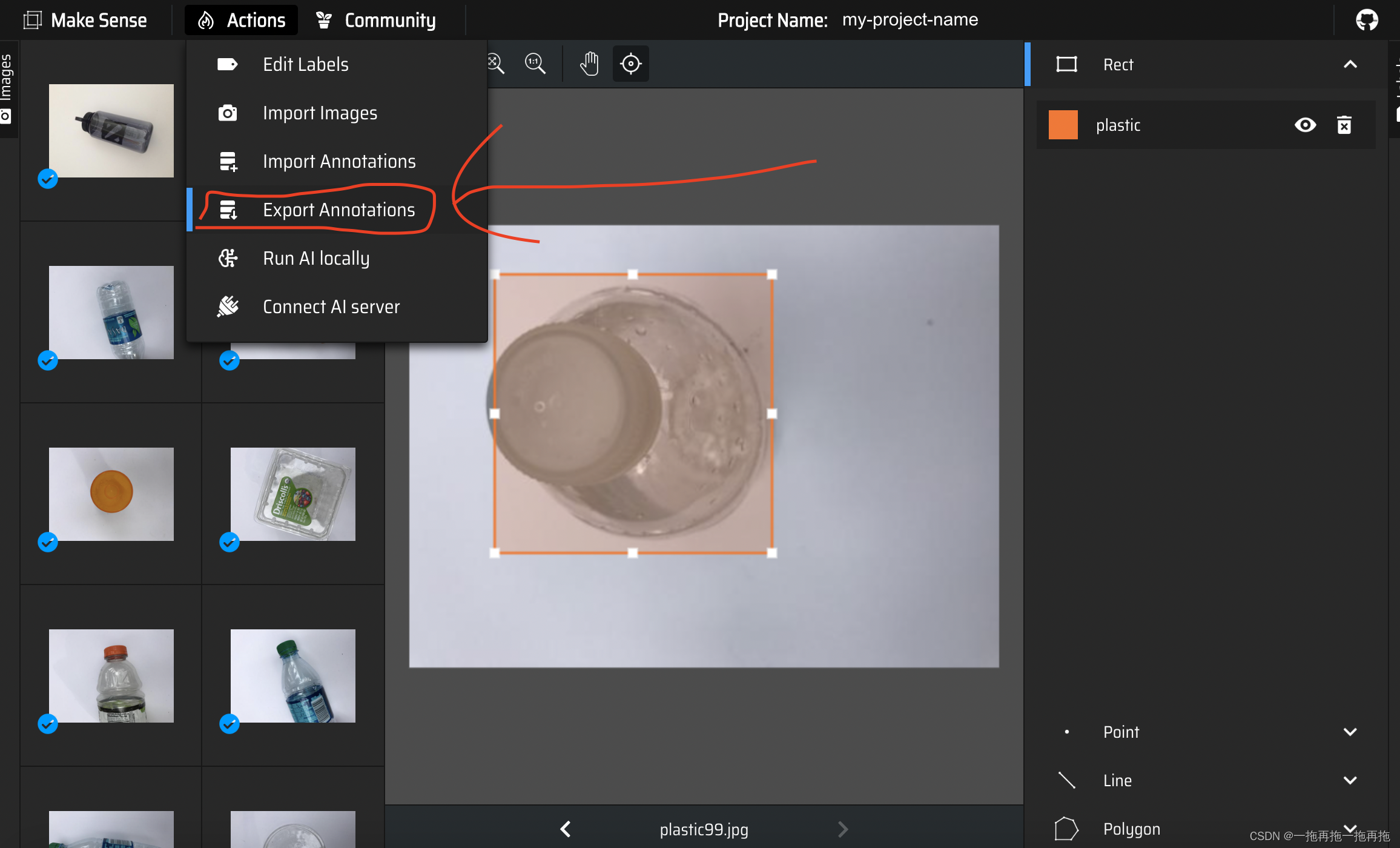
Task: Open the Actions menu
Action: coord(241,20)
